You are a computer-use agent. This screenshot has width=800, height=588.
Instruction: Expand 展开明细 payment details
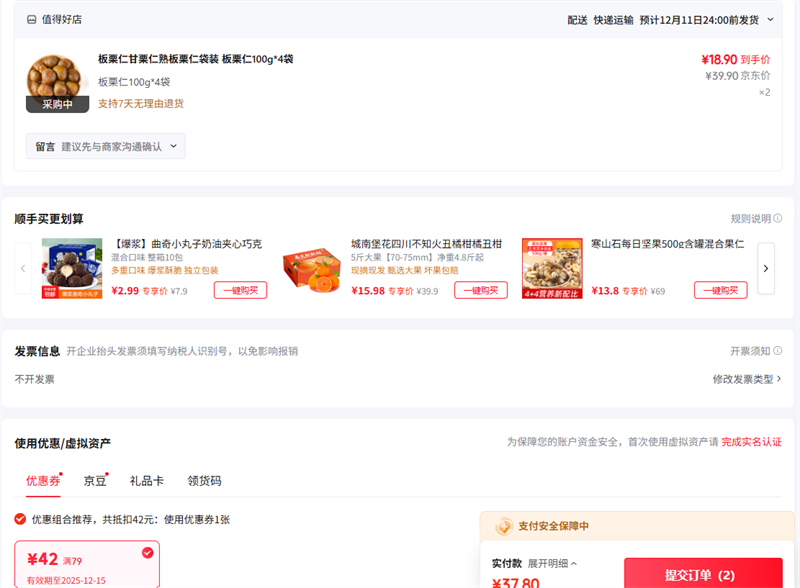[552, 563]
